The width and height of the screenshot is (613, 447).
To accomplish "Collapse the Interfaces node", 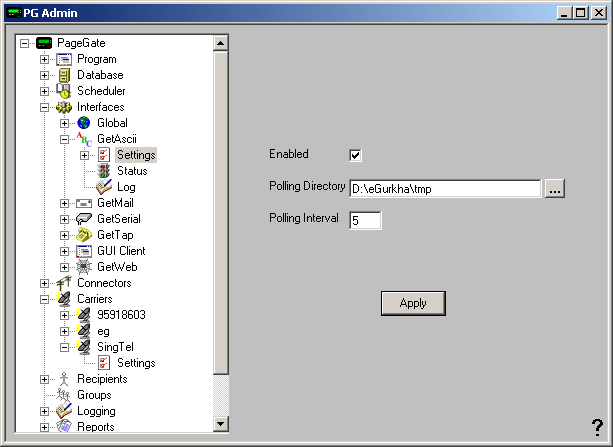I will tap(44, 108).
